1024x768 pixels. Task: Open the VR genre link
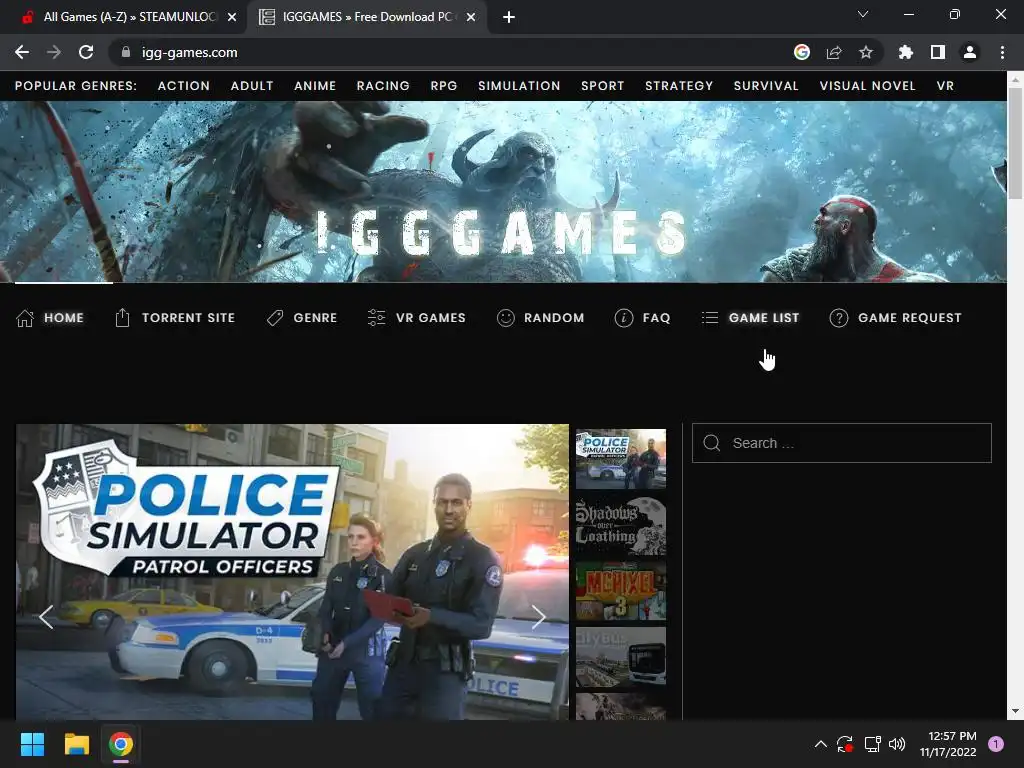tap(945, 86)
